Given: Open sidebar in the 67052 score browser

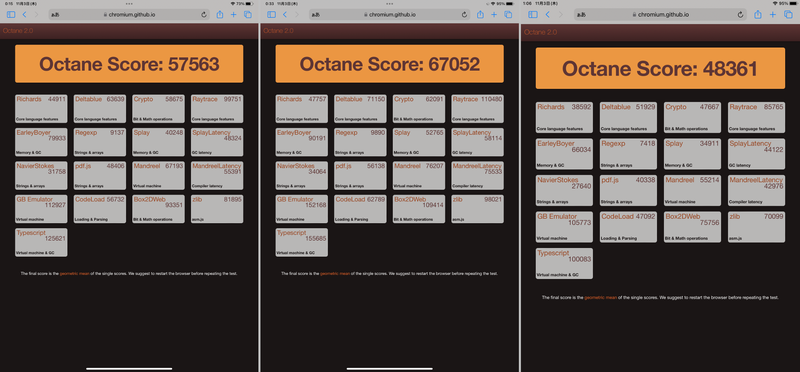Looking at the screenshot, I should click(x=271, y=15).
